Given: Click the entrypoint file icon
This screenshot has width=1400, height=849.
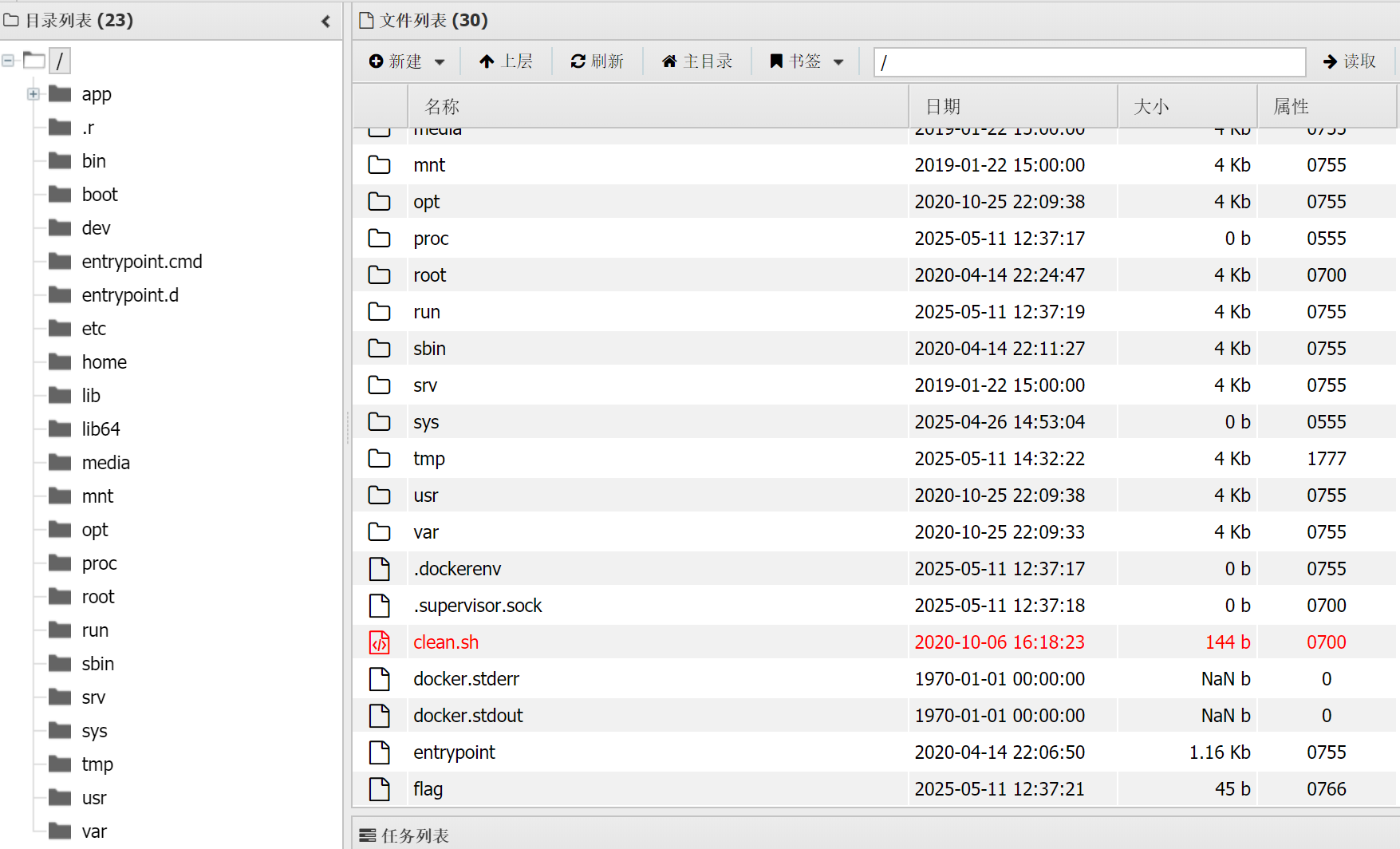Looking at the screenshot, I should [380, 752].
